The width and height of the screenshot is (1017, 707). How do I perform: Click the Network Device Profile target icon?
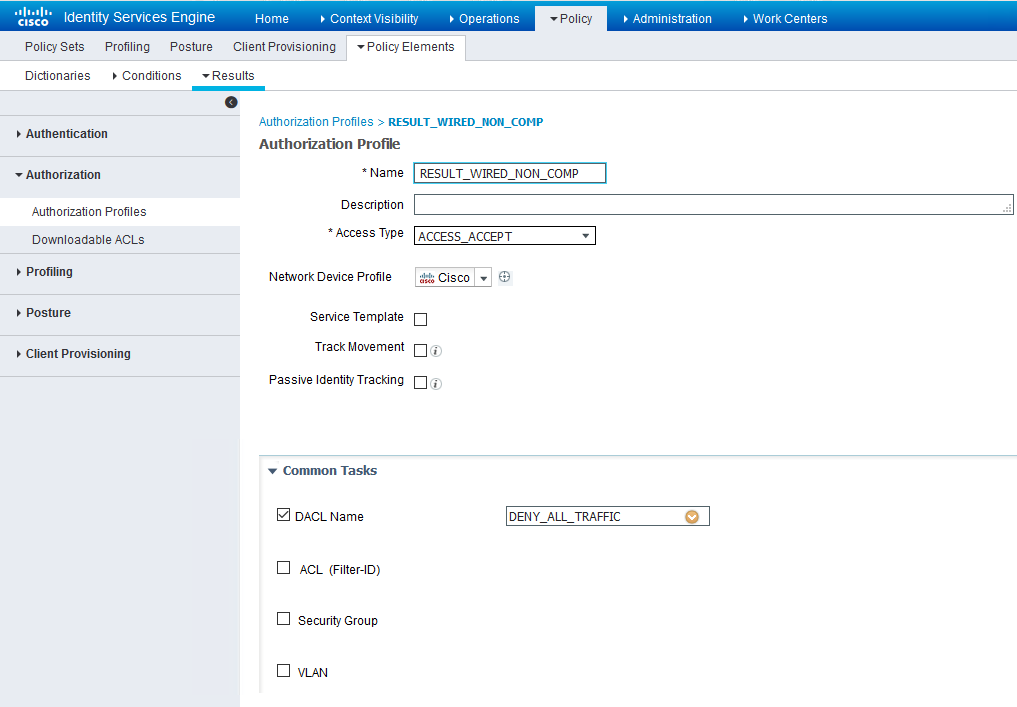pos(505,277)
